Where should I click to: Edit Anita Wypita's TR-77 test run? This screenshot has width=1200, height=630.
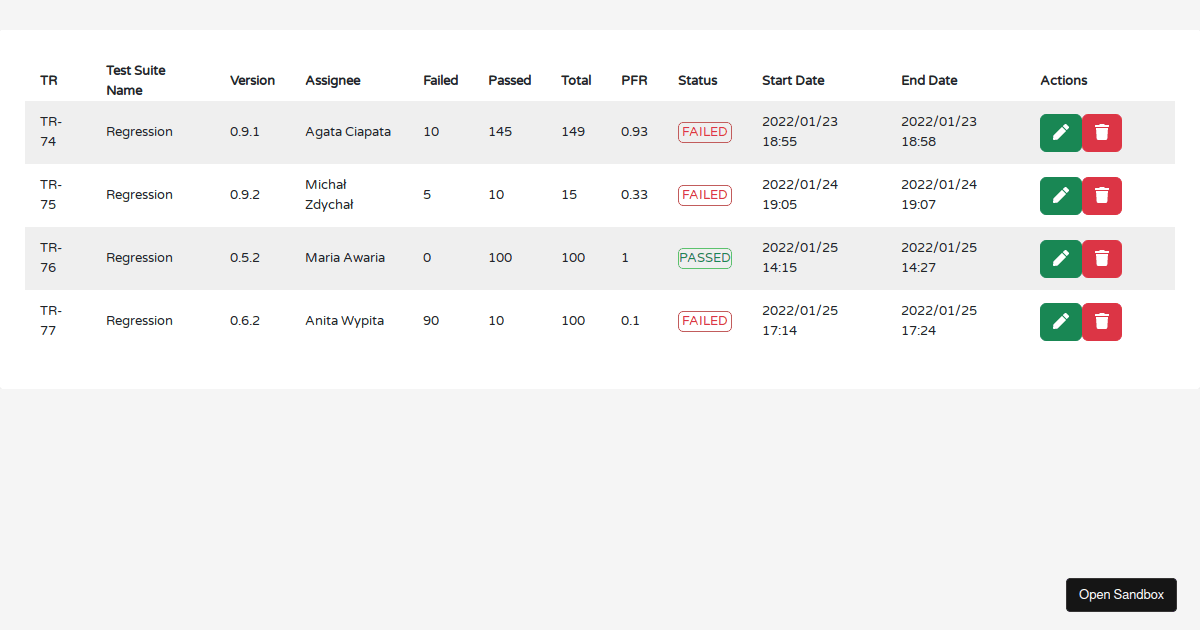[x=1060, y=322]
